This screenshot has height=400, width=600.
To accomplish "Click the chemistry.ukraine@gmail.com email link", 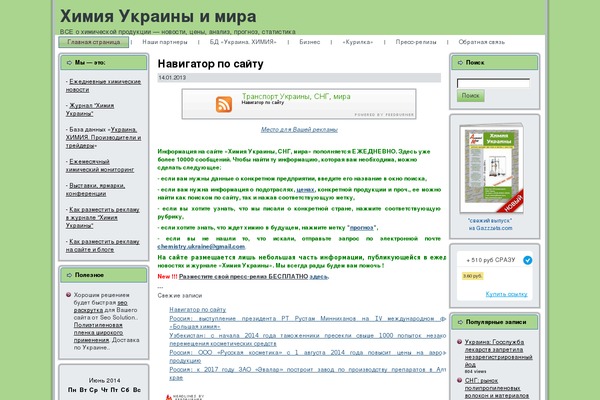I will 201,247.
